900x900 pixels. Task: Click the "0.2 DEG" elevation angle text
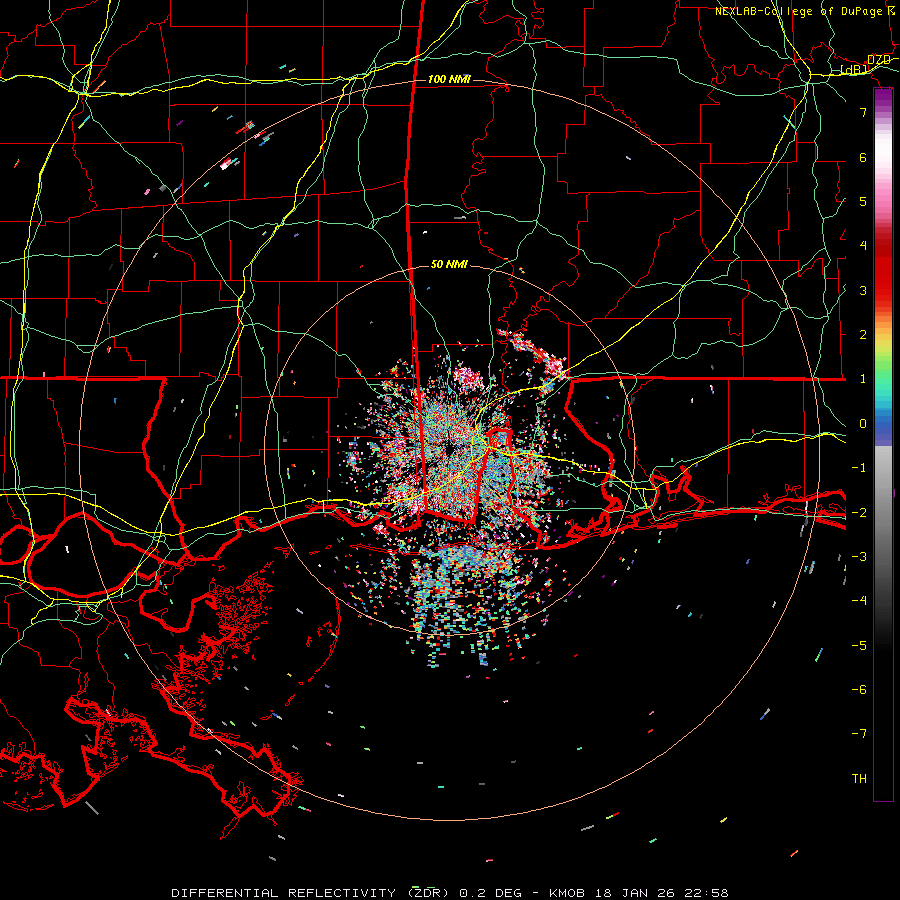(491, 893)
